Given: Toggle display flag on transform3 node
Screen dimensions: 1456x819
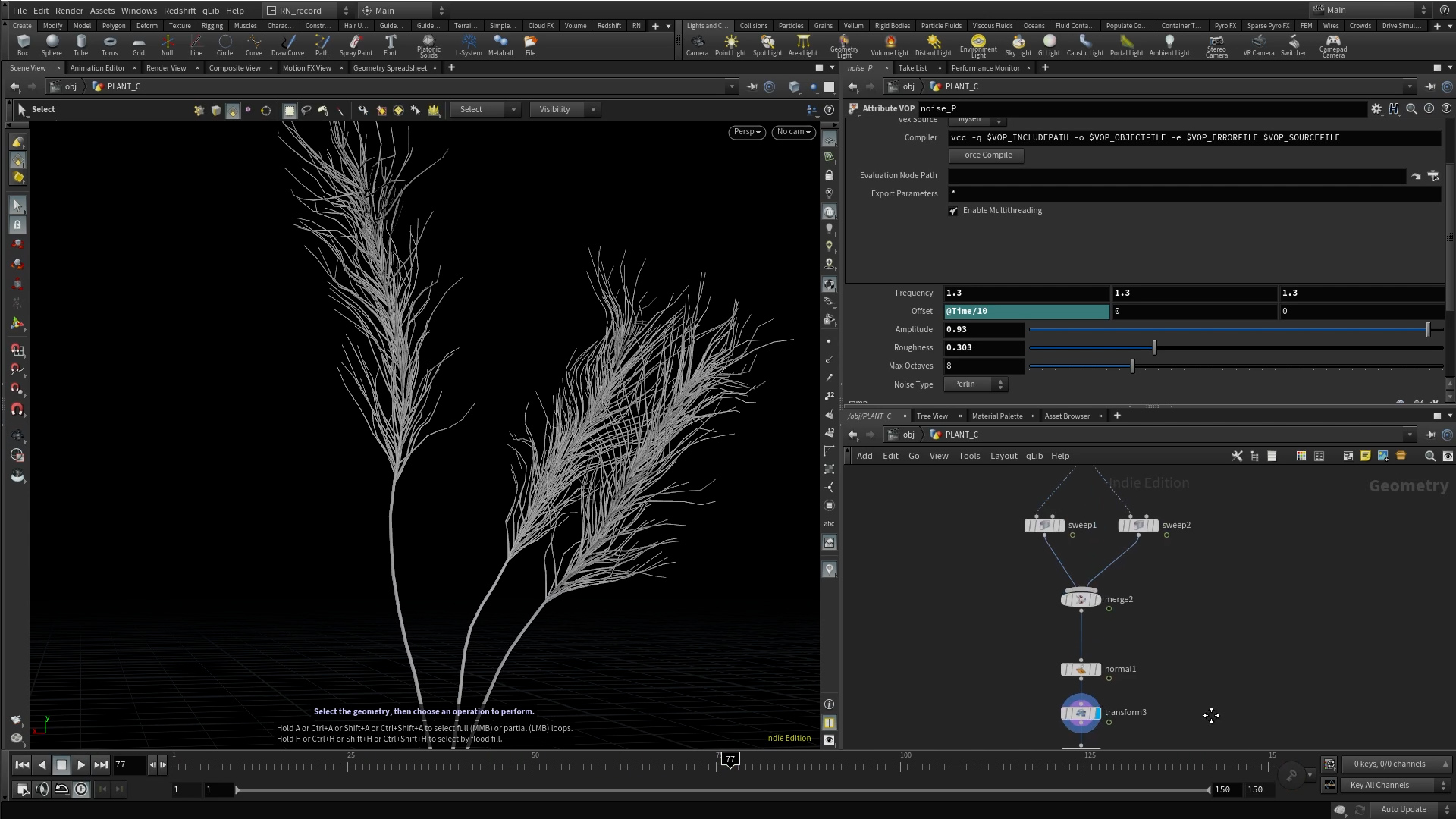Looking at the screenshot, I should (1097, 713).
